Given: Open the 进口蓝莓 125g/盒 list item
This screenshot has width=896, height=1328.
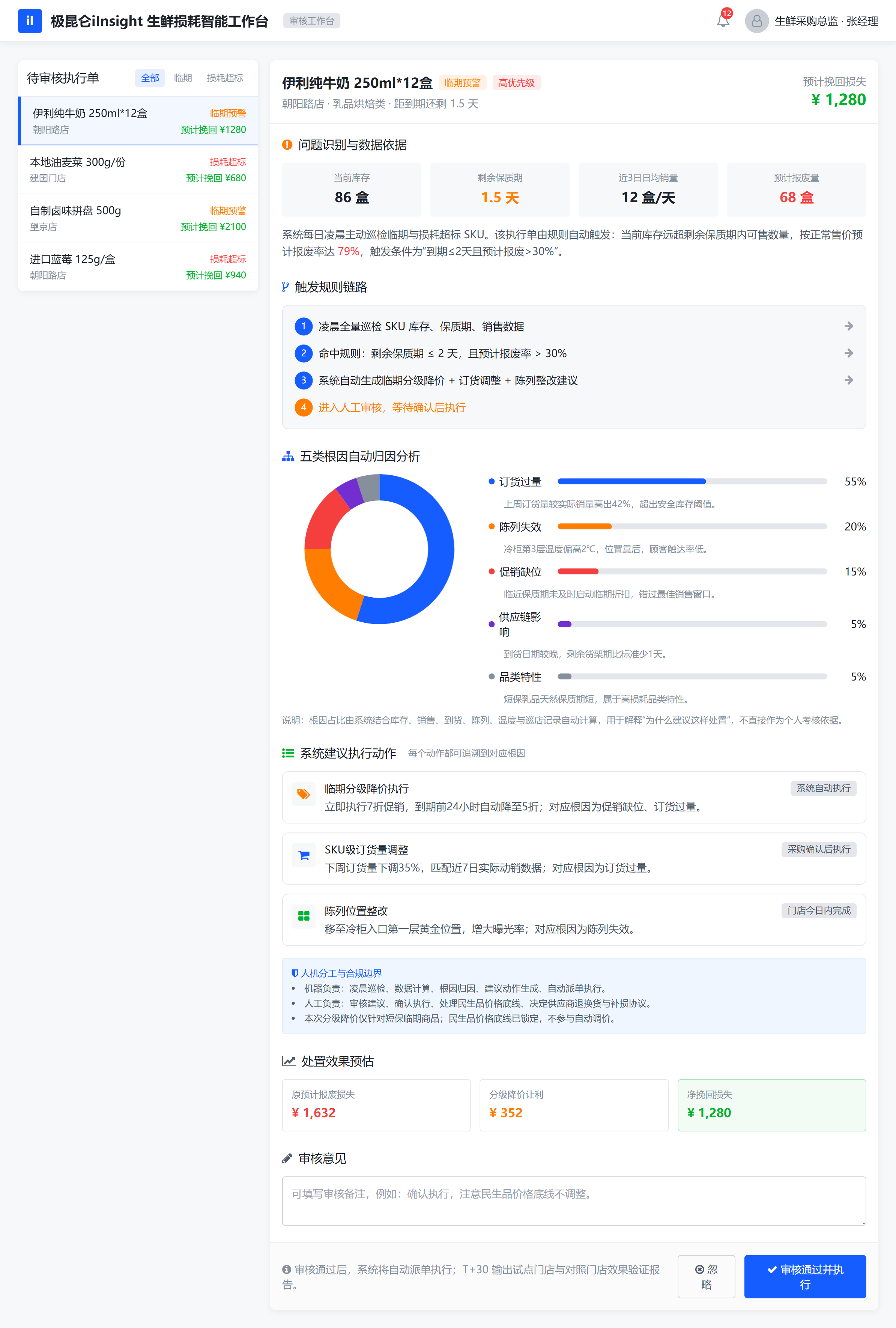Looking at the screenshot, I should (138, 267).
